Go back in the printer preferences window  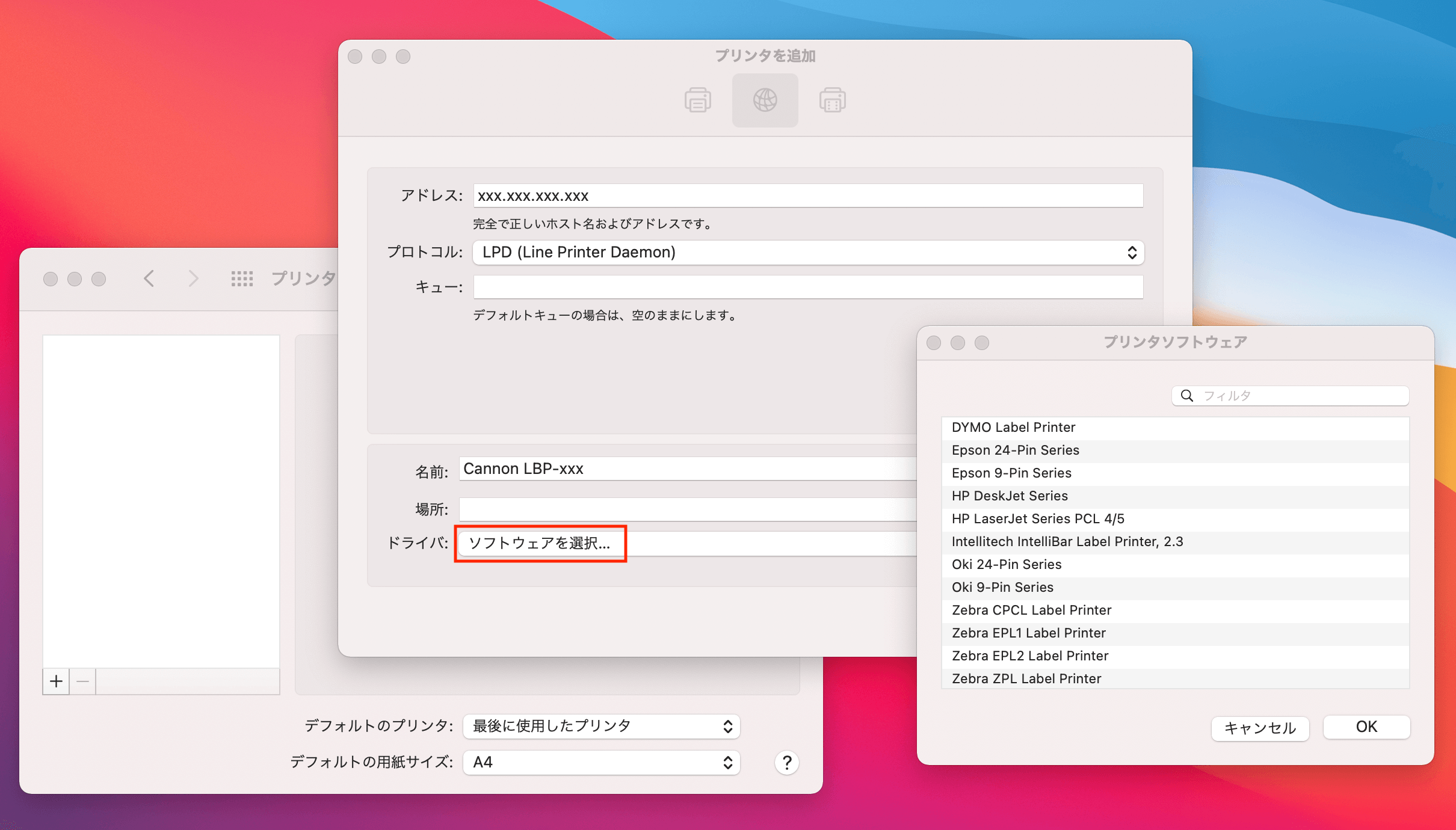[149, 278]
